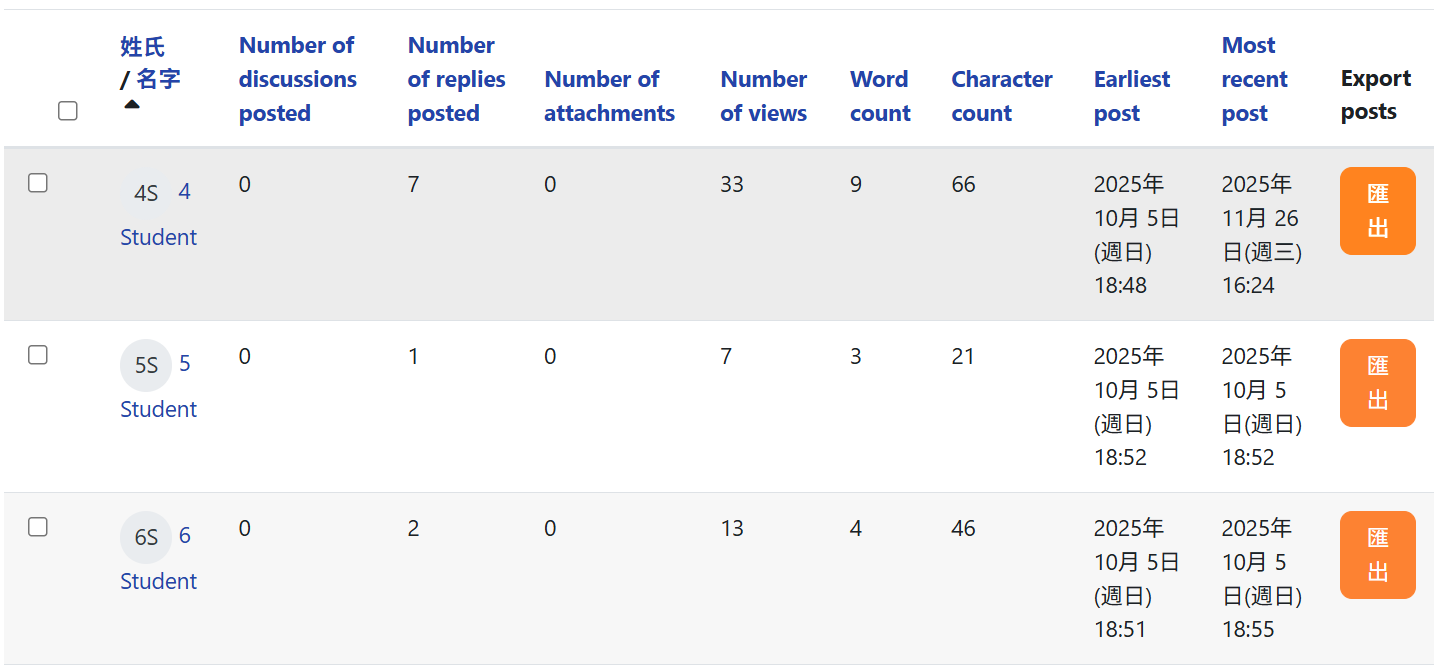This screenshot has height=671, width=1445.
Task: Sort by 姓氏 column header
Action: pos(142,47)
